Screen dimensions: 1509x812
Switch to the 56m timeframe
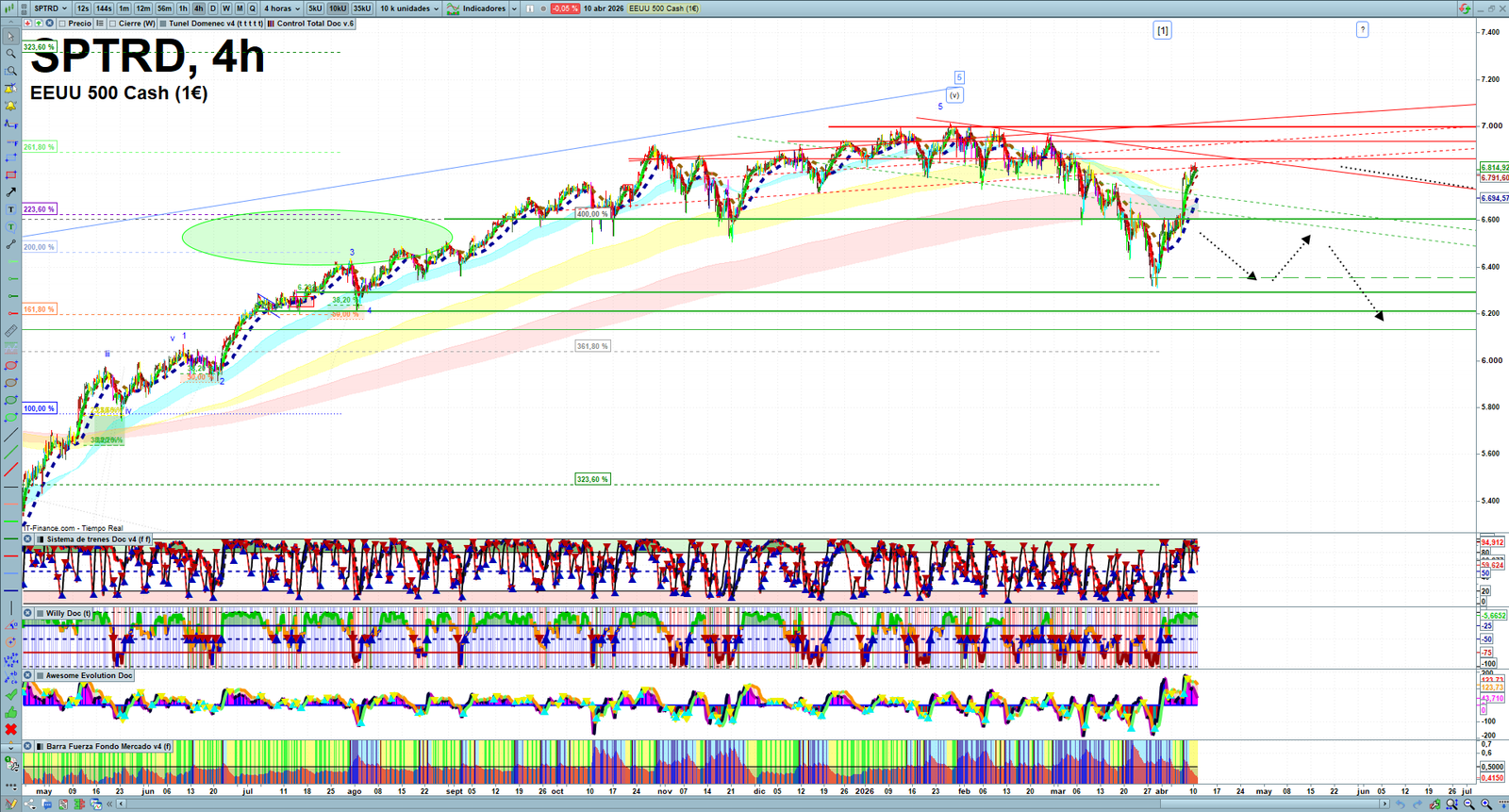(x=164, y=8)
